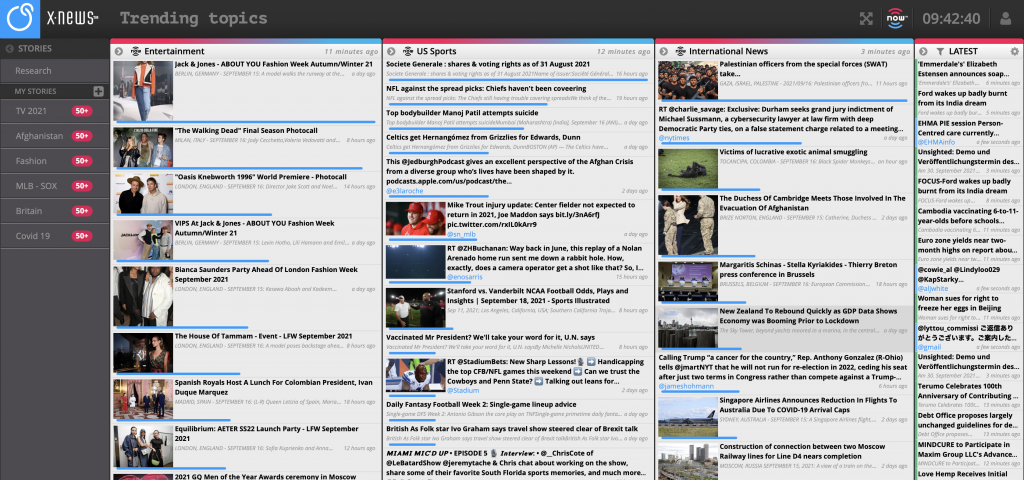Open the 'now' live feed icon
Image resolution: width=1024 pixels, height=480 pixels.
point(896,18)
